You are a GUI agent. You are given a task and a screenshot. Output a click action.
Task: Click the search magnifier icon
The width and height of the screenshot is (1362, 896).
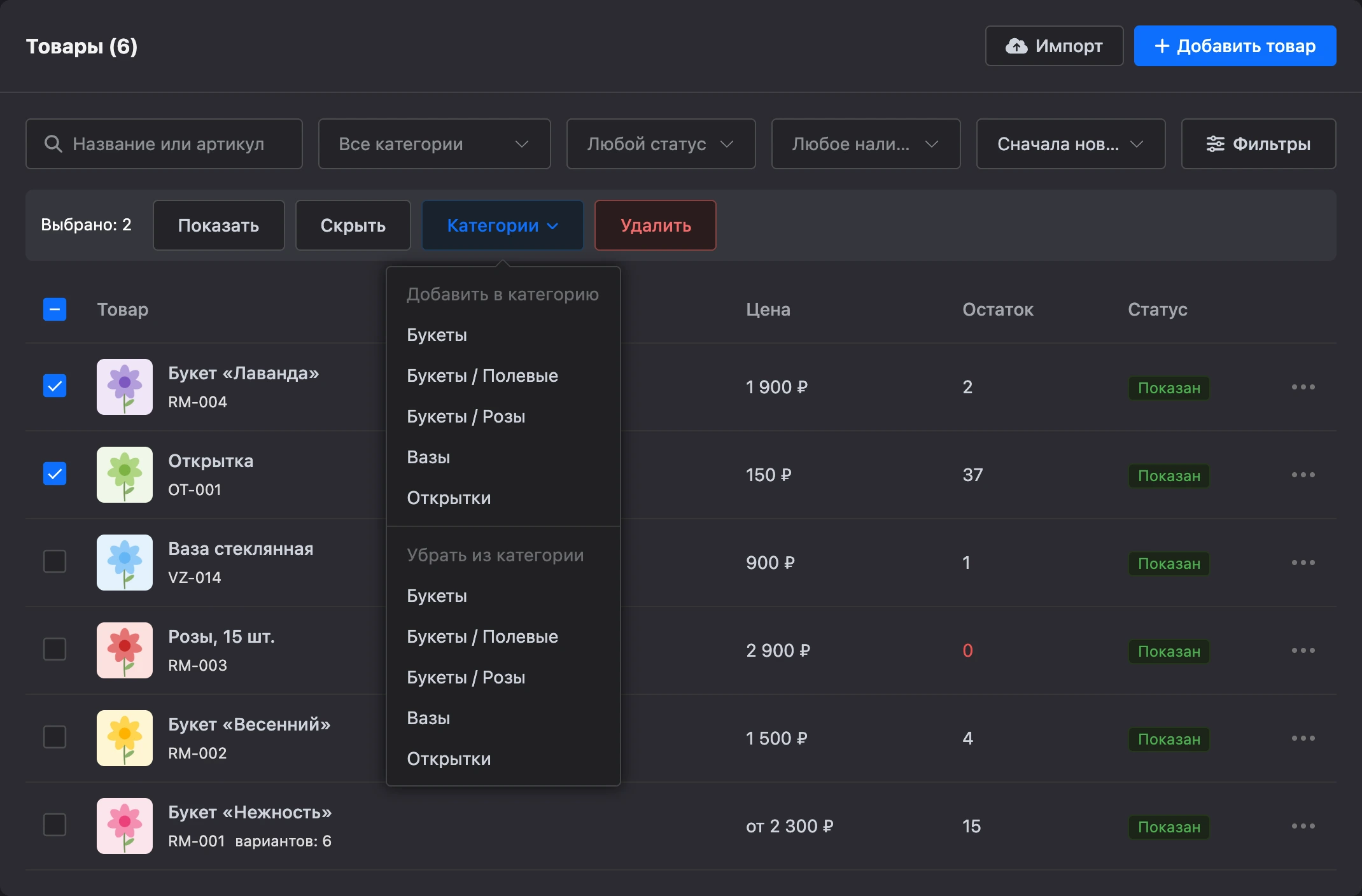point(53,144)
